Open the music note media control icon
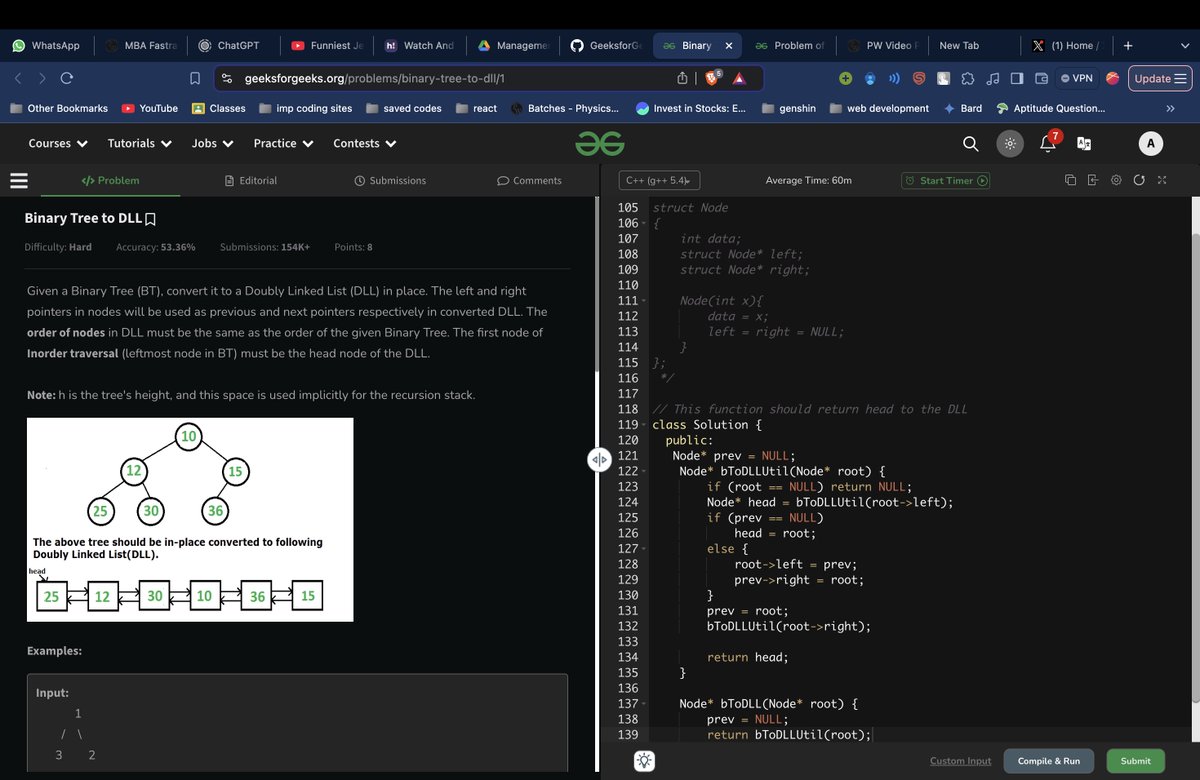Image resolution: width=1200 pixels, height=780 pixels. (x=993, y=78)
